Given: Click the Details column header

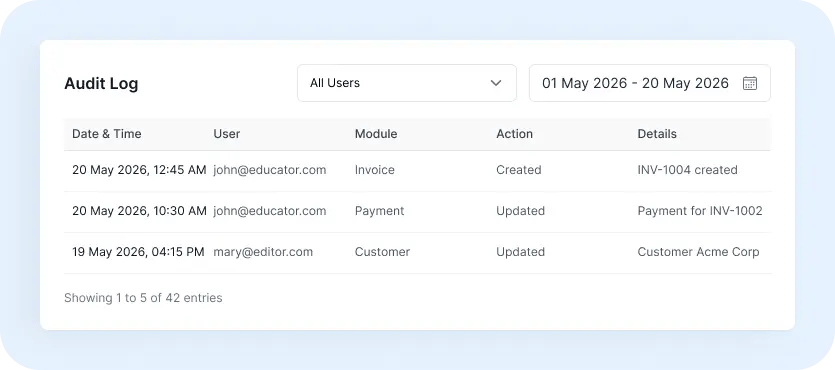Looking at the screenshot, I should [657, 134].
